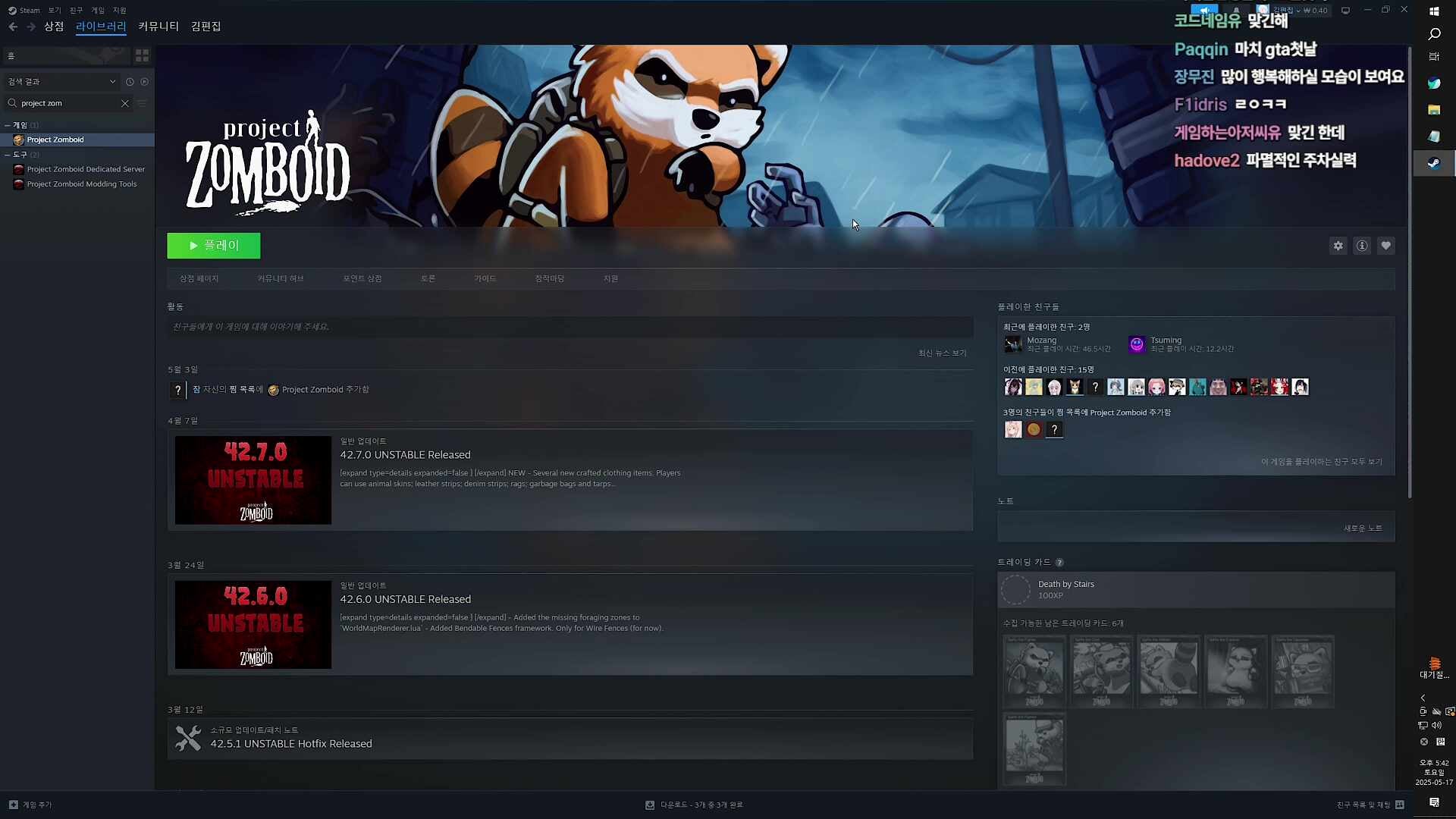Open the 게임 games menu
The width and height of the screenshot is (1456, 819).
[98, 11]
